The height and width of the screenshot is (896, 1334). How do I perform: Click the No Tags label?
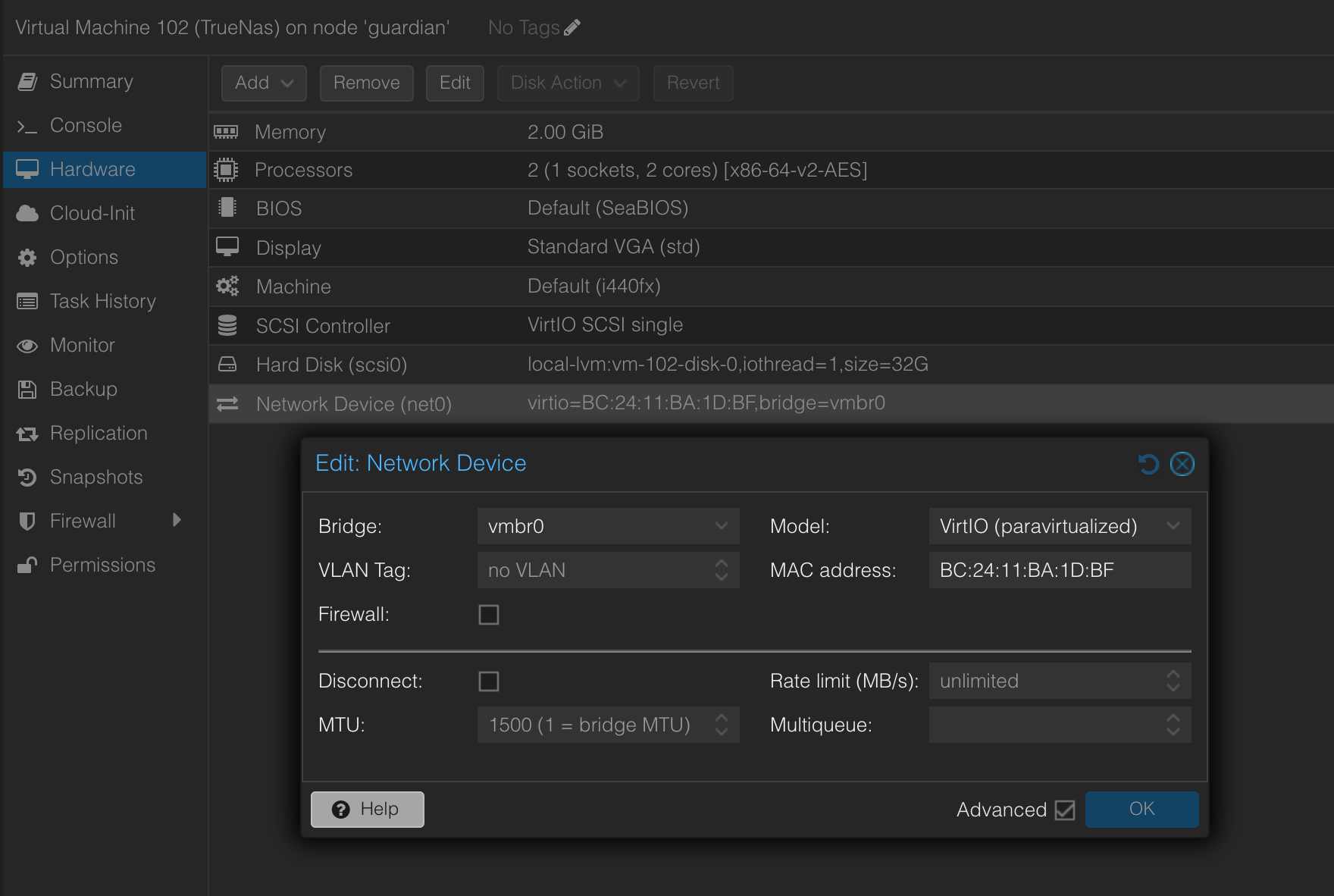click(x=524, y=28)
